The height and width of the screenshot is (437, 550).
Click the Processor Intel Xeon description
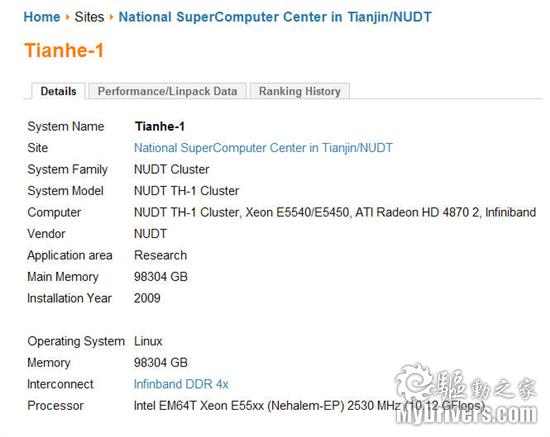pos(309,406)
